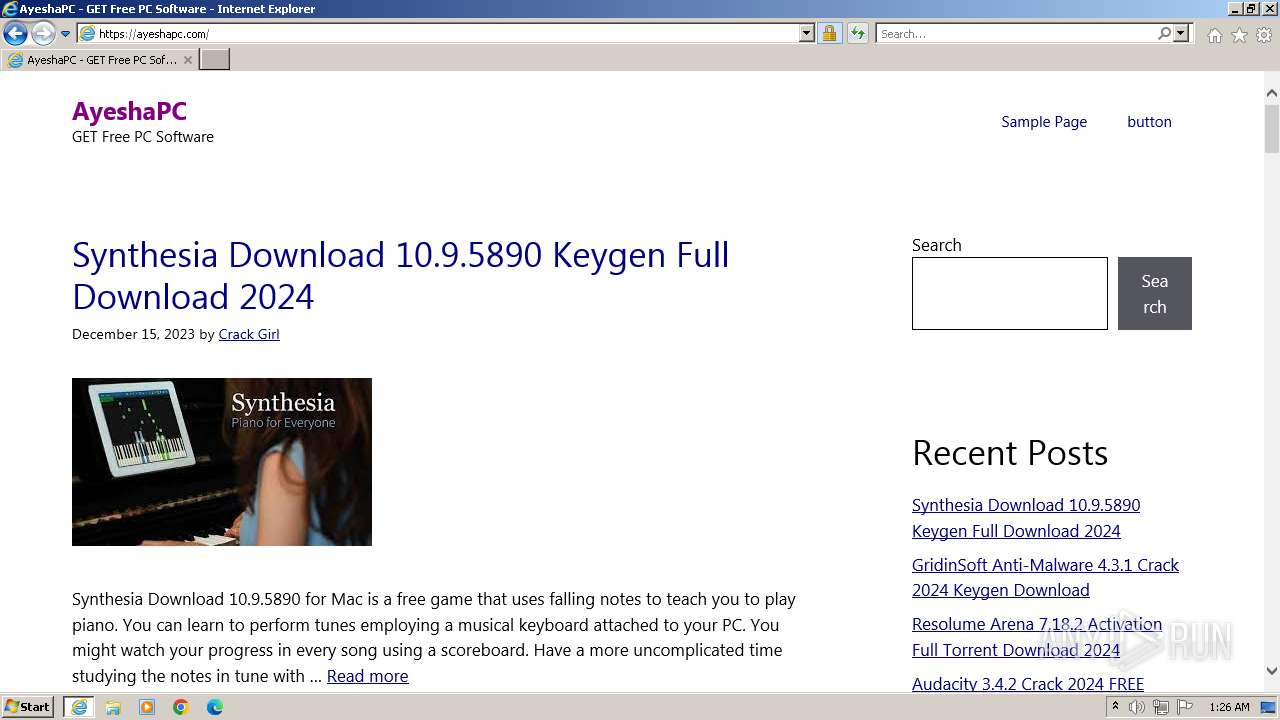Click the Recent Posts heading
Screen dimensions: 1280x720
point(1010,453)
